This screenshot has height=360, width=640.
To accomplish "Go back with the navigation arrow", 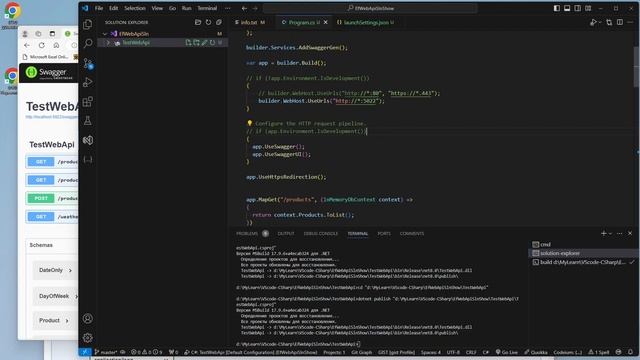I will coord(244,8).
